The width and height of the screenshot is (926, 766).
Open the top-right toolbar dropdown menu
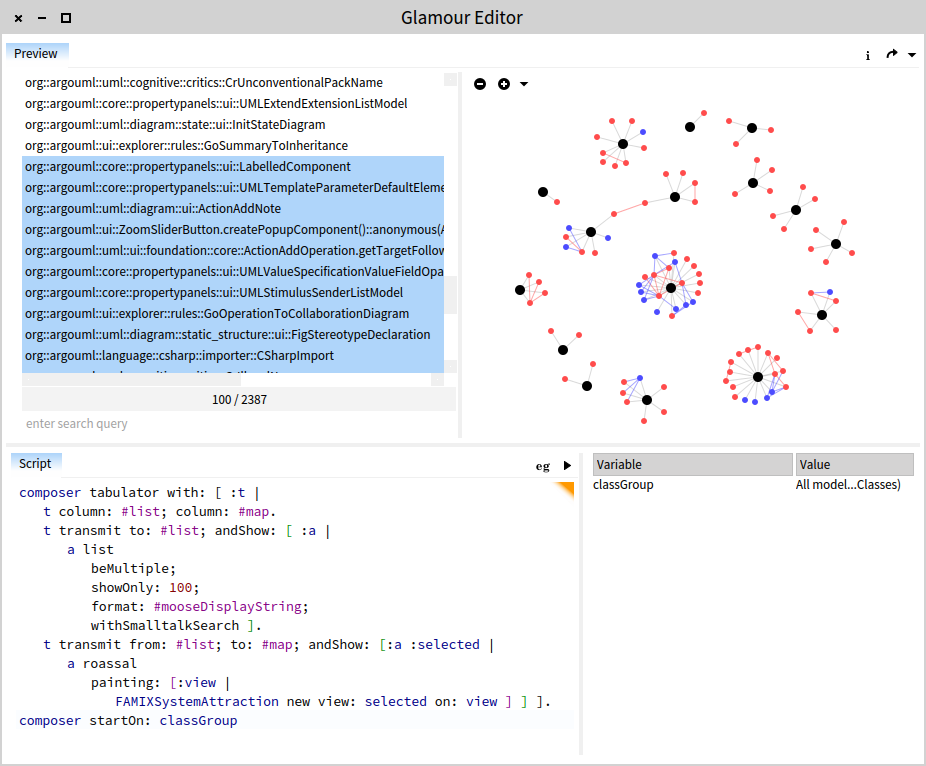point(912,55)
